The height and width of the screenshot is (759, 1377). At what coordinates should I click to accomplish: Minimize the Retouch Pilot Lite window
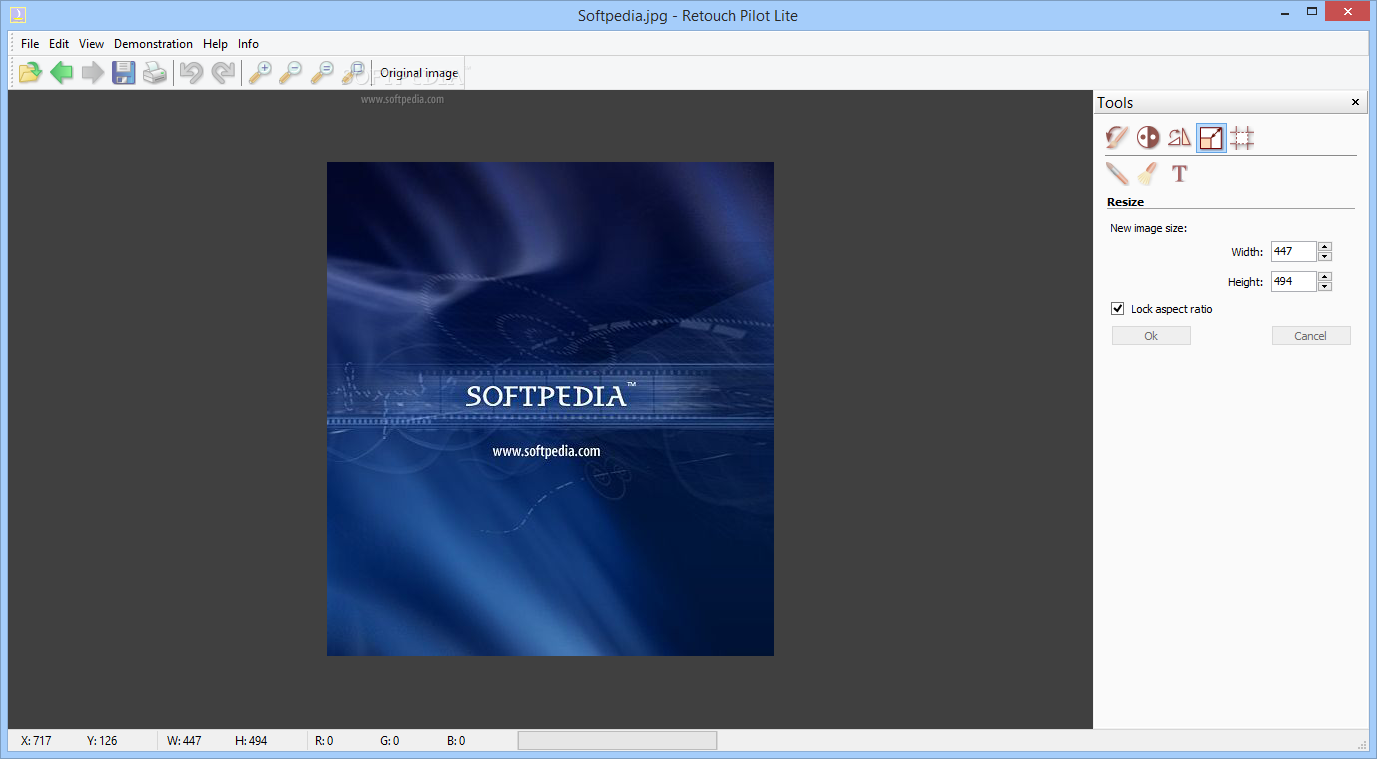click(x=1286, y=13)
